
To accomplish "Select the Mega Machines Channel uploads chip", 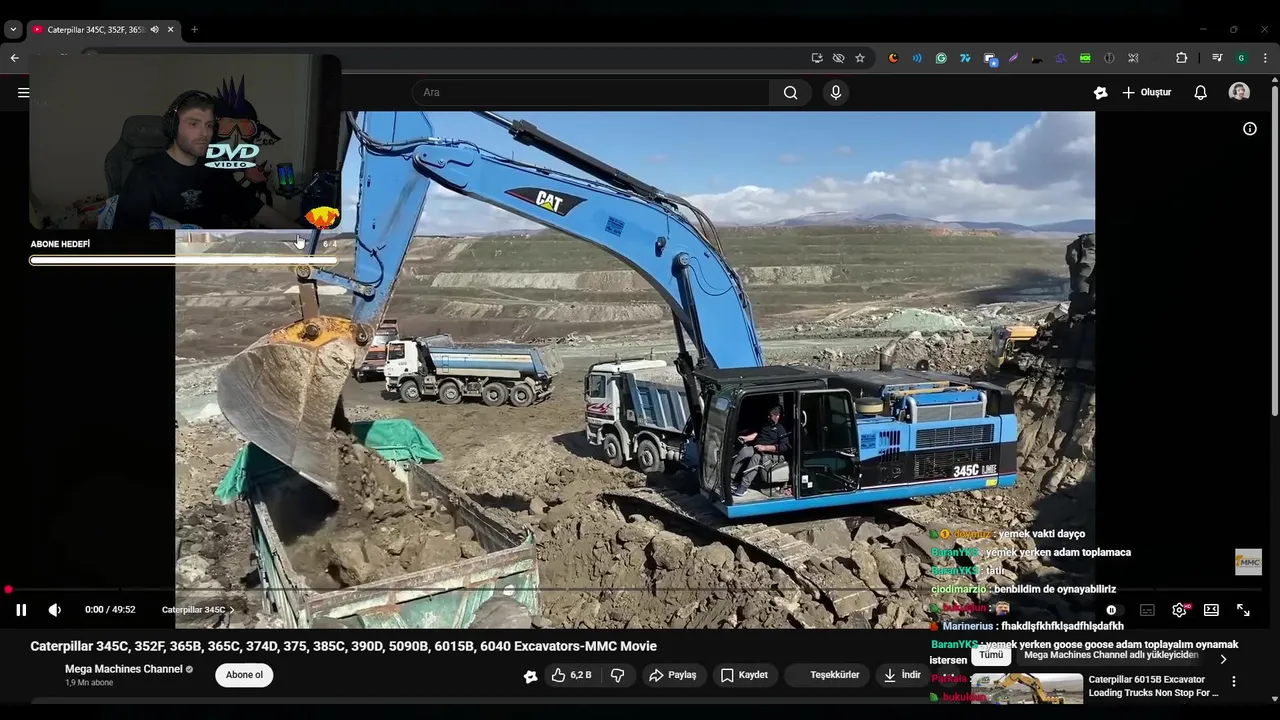I will [x=1110, y=655].
